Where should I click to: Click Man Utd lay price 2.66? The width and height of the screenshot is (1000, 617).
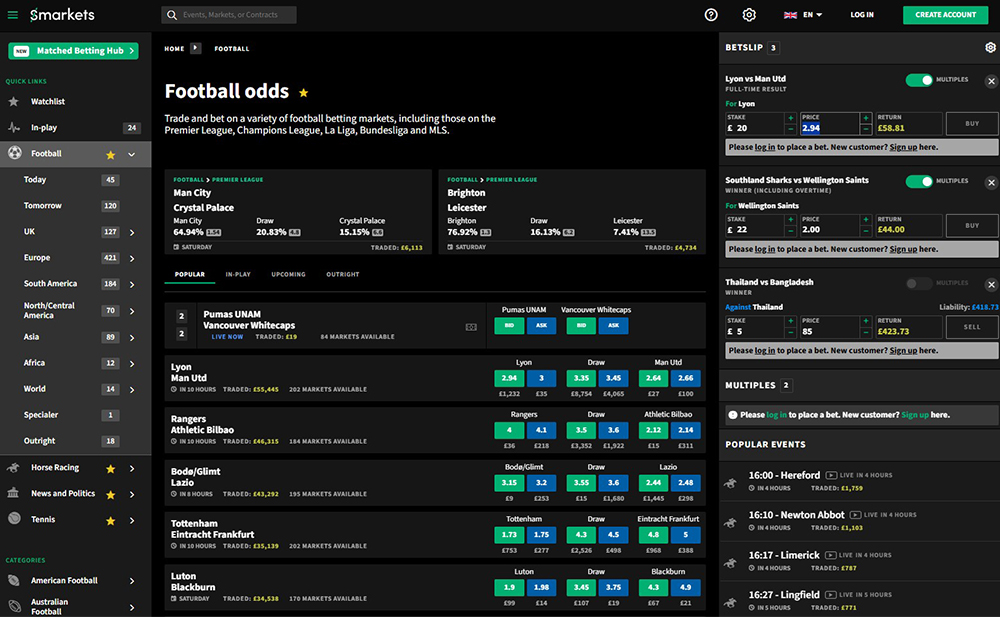click(x=686, y=378)
